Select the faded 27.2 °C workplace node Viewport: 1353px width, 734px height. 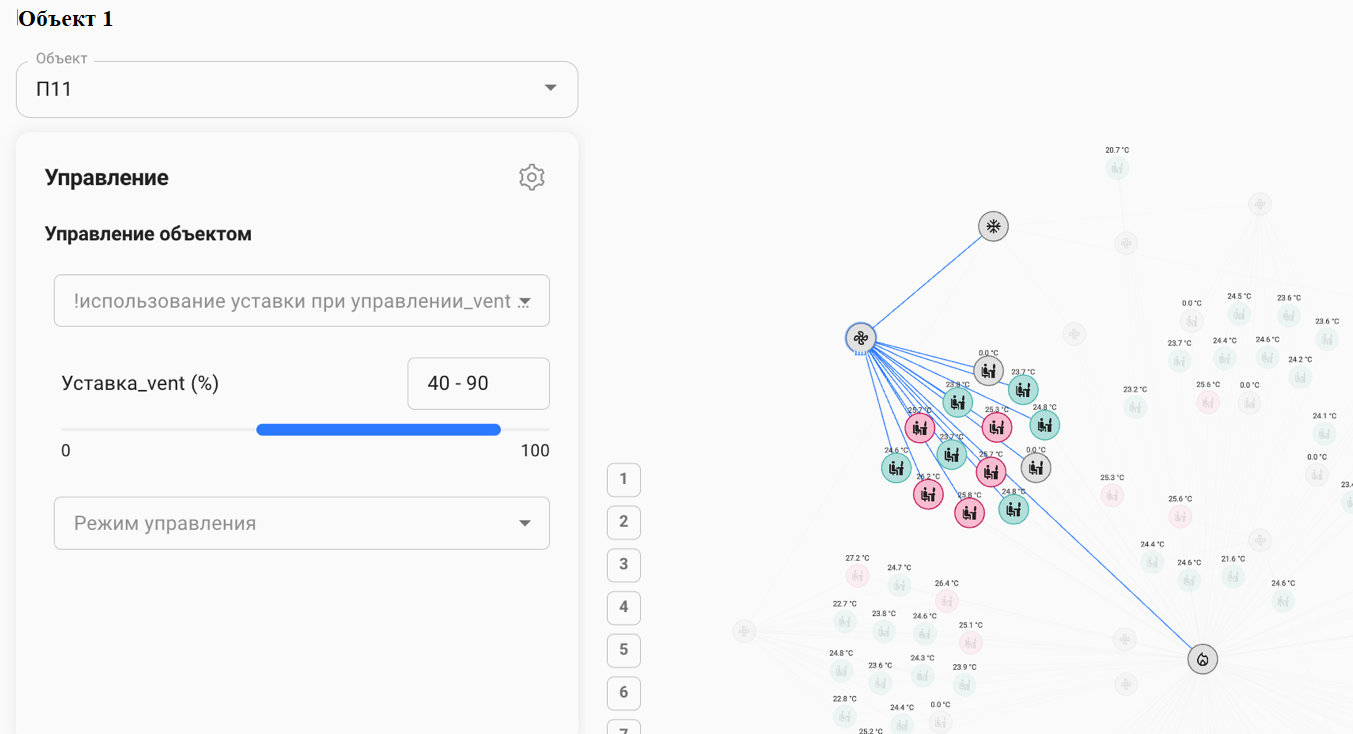[857, 576]
